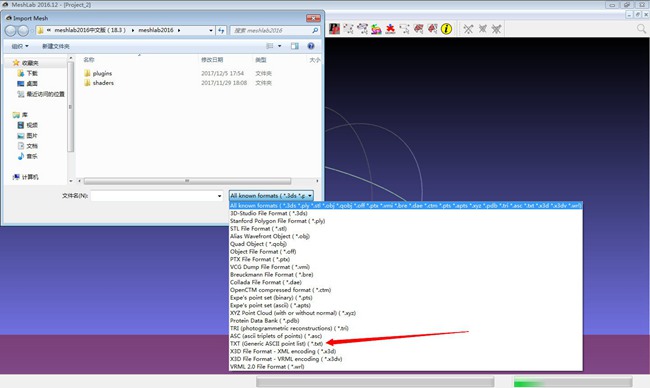Go back with the dialog back arrow
Image resolution: width=650 pixels, height=388 pixels.
(x=11, y=31)
